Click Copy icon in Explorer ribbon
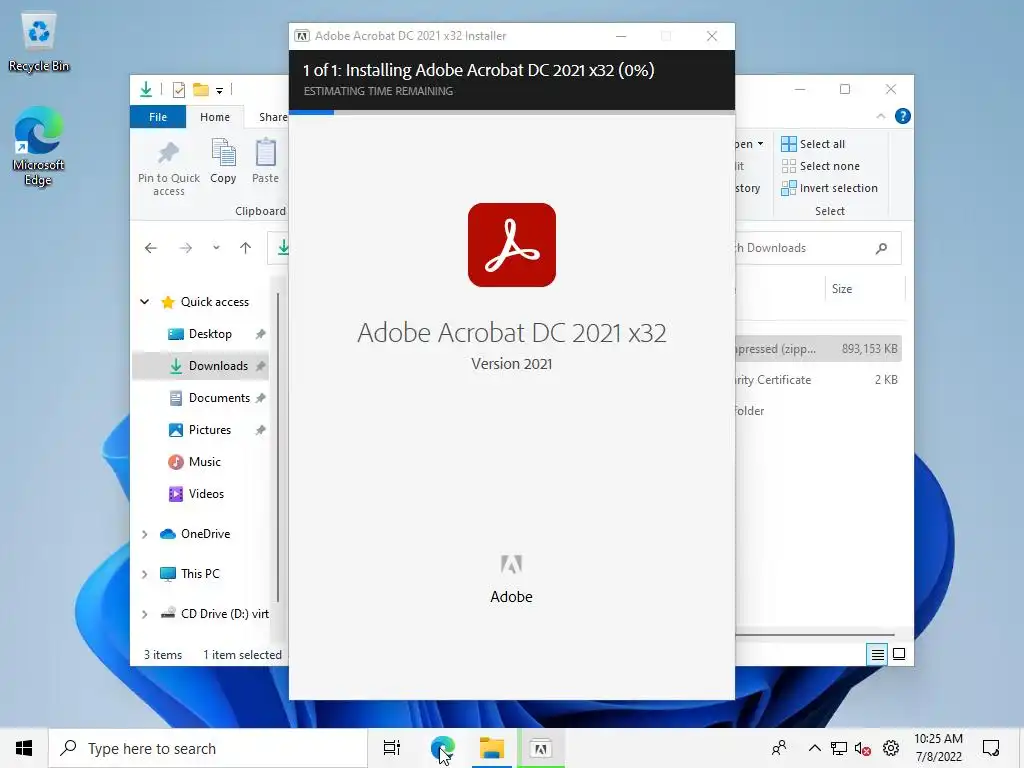The image size is (1024, 768). (x=223, y=161)
